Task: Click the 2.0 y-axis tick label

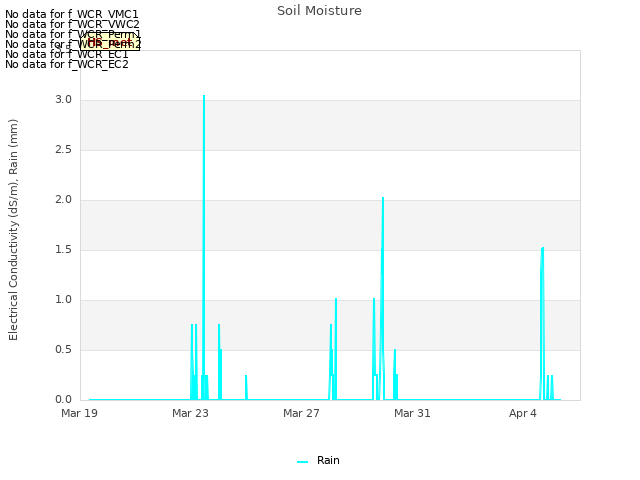Action: coord(63,200)
